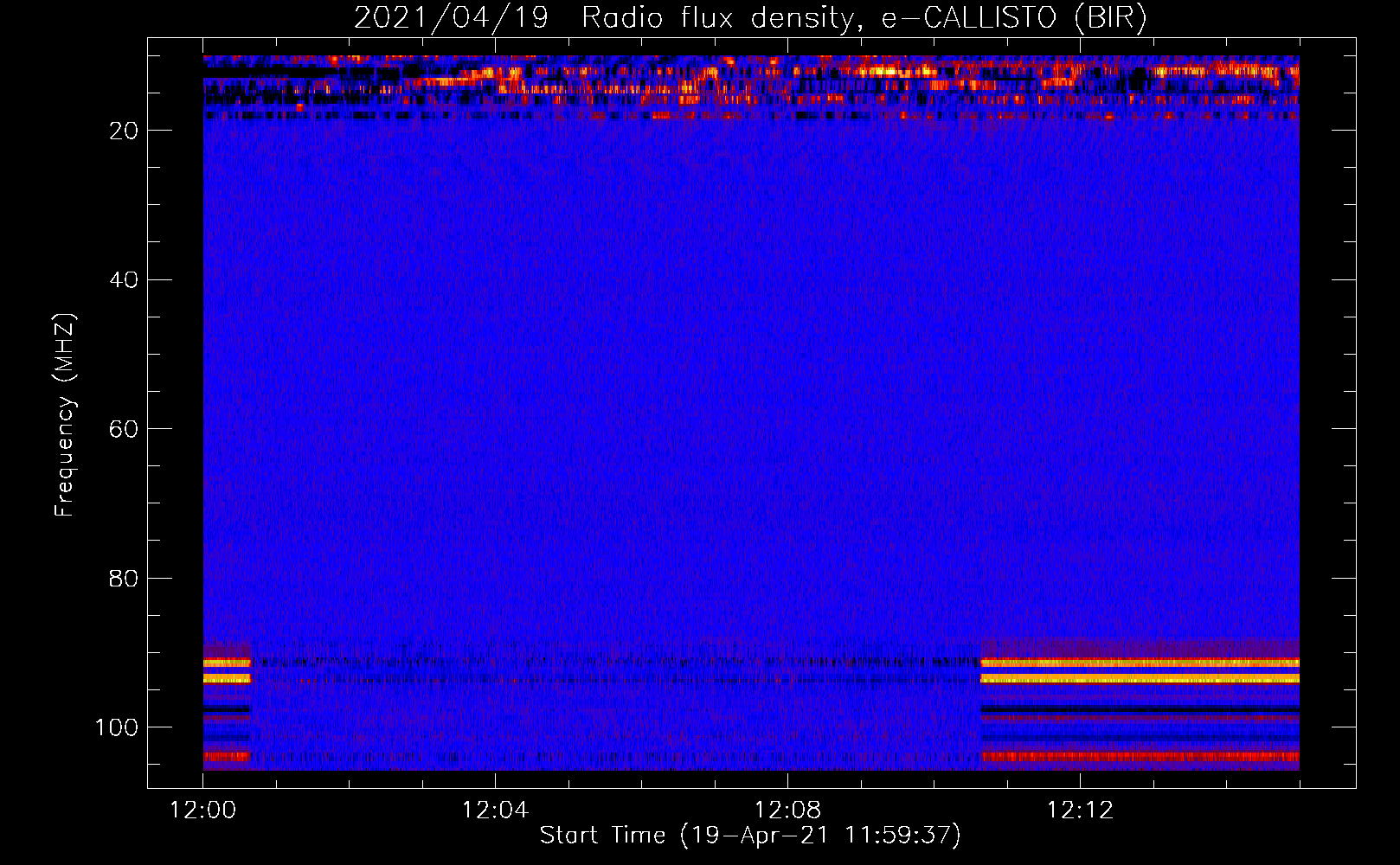Image resolution: width=1400 pixels, height=865 pixels.
Task: Select the 12:00 time tick label
Action: click(x=202, y=810)
